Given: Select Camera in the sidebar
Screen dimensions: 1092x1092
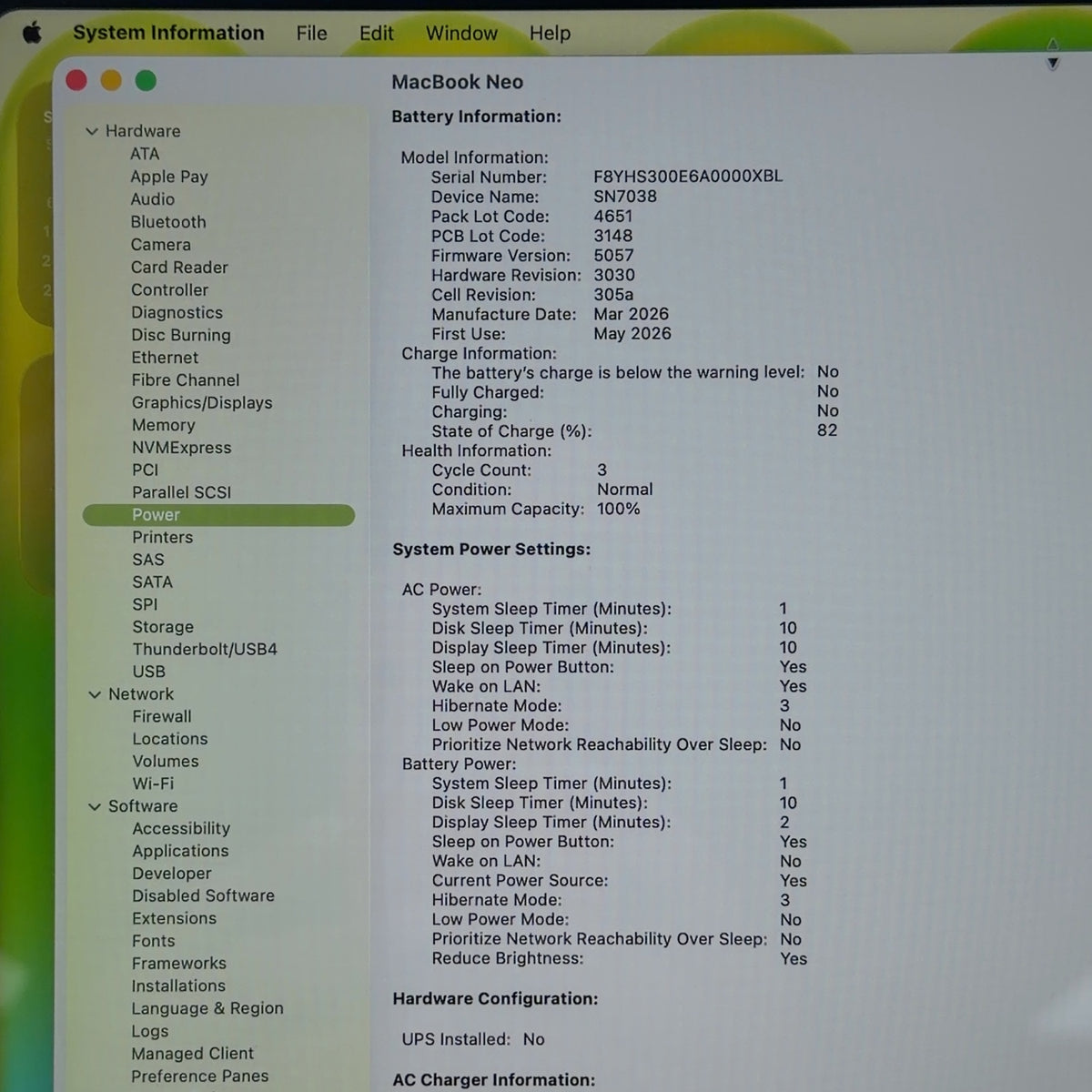Looking at the screenshot, I should [160, 245].
